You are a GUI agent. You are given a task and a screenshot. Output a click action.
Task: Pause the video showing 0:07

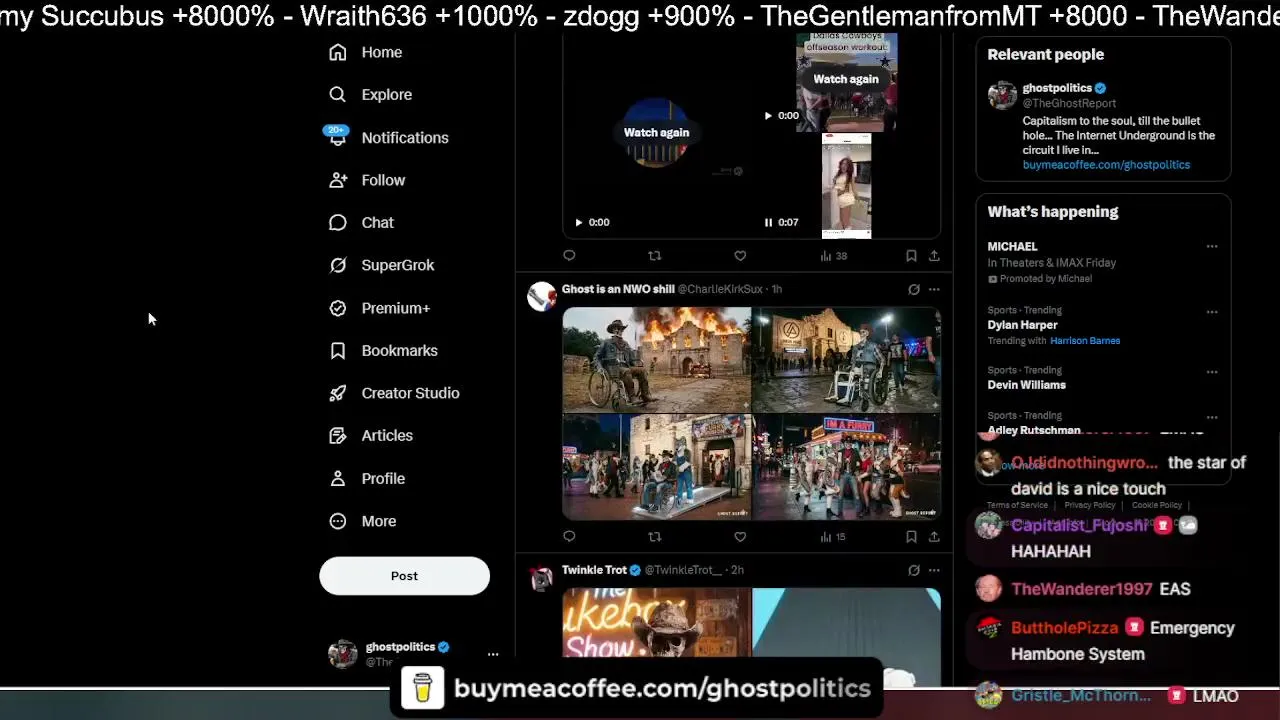[x=768, y=222]
